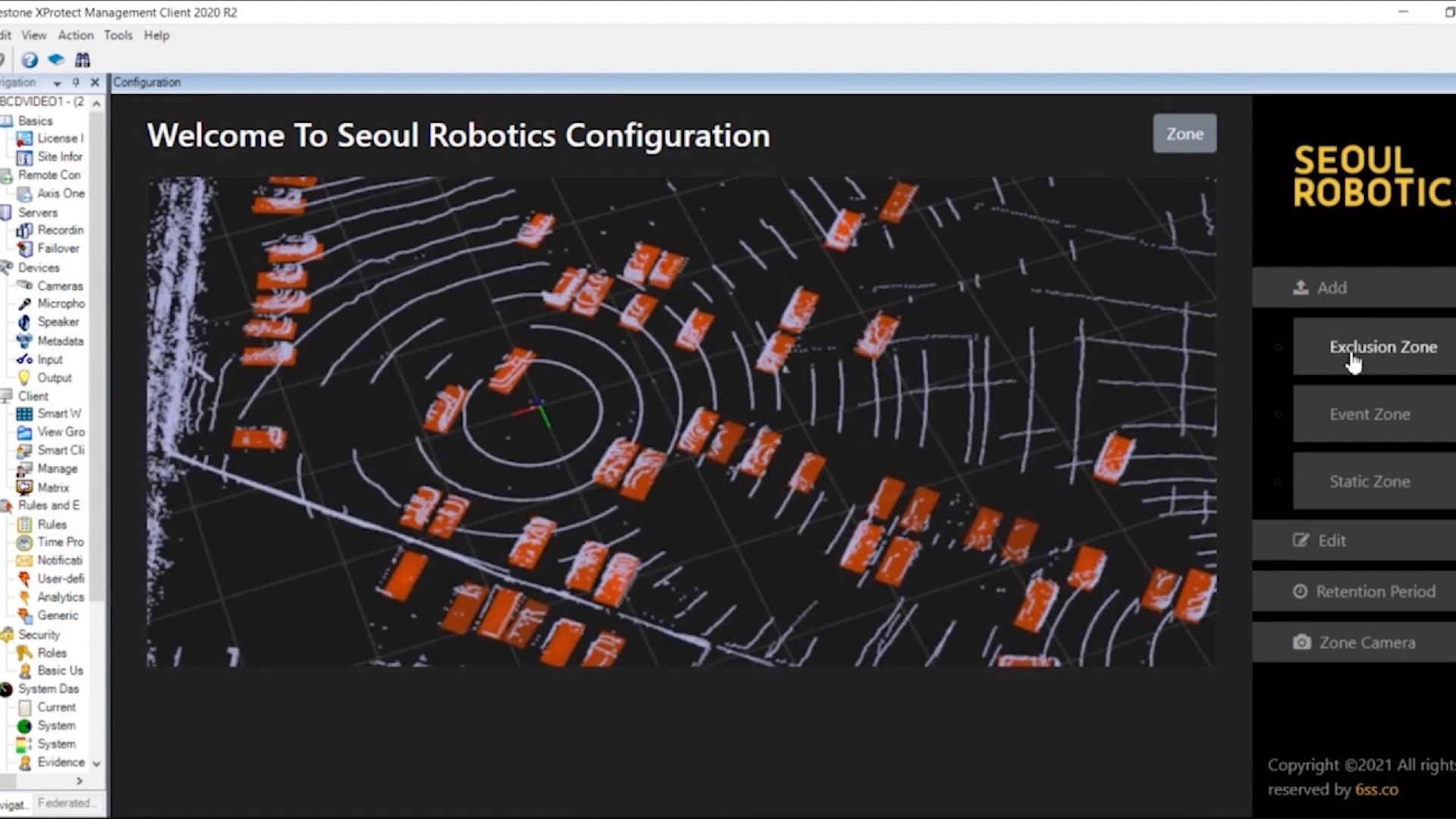Choose the Exclusion Zone button
The height and width of the screenshot is (819, 1456).
[x=1374, y=347]
